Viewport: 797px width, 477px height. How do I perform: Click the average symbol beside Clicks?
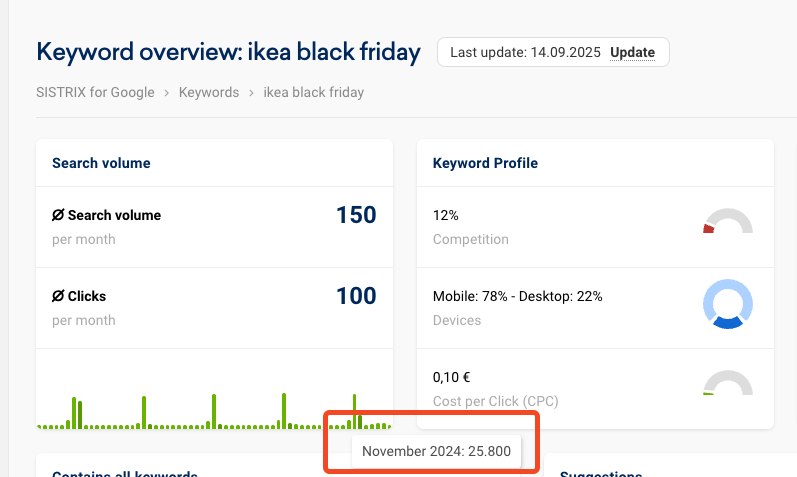click(x=58, y=296)
